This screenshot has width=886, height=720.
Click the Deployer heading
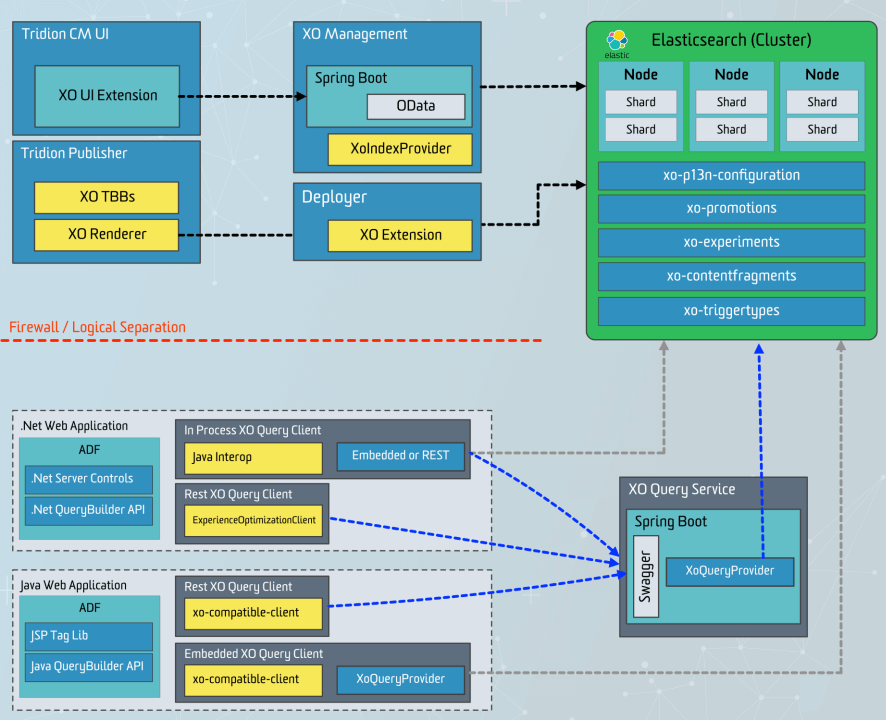click(x=334, y=197)
